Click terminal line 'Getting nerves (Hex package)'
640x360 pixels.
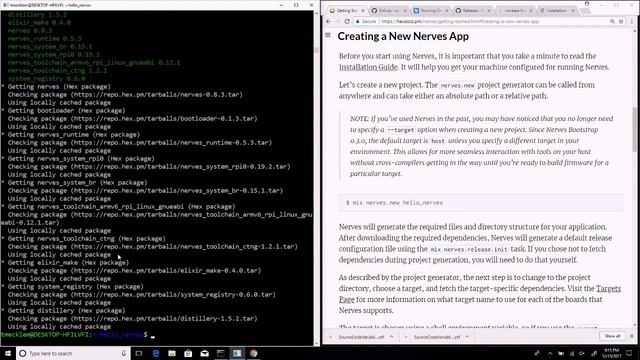click(x=59, y=87)
